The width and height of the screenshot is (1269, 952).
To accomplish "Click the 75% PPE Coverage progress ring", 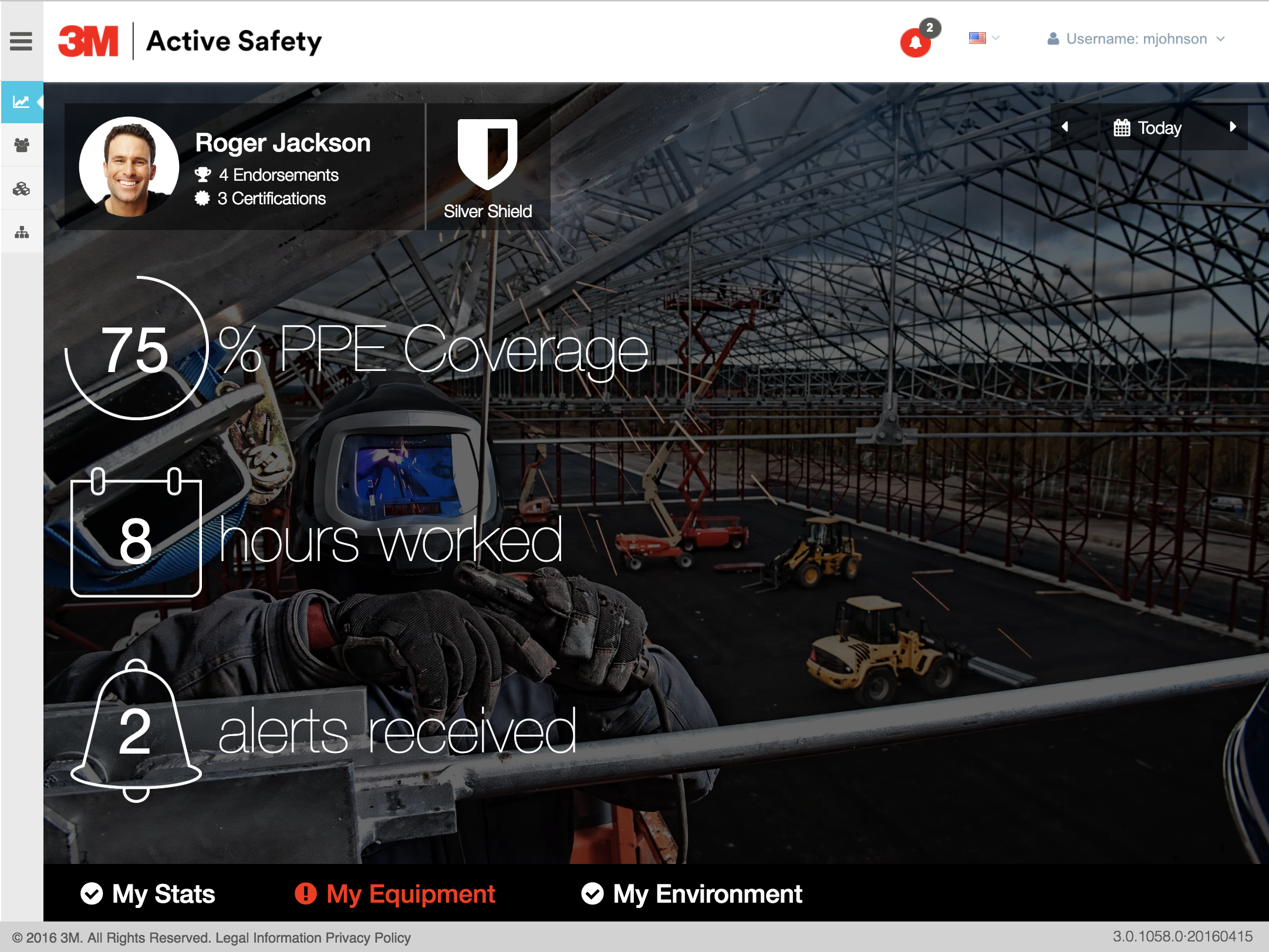I will (x=136, y=349).
